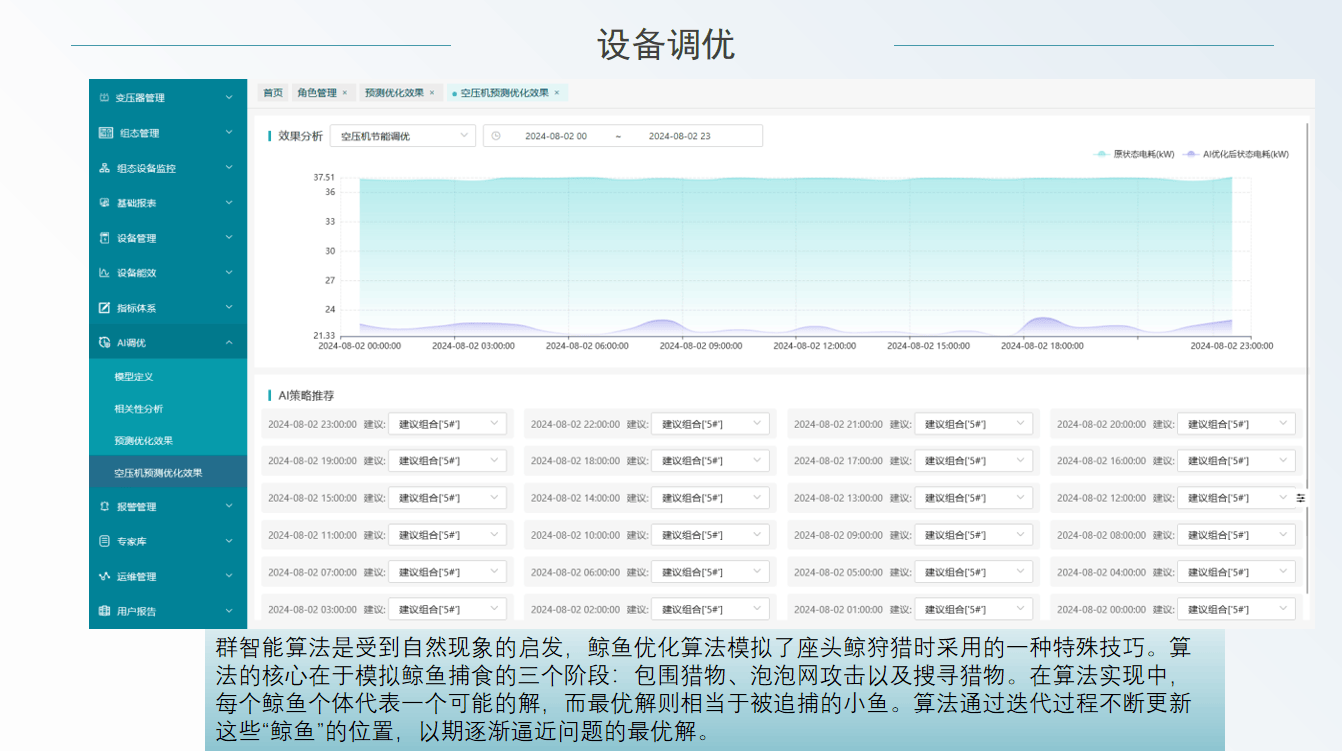Click the 变压器管理 sidebar icon
Screen dimensions: 1342x751
click(x=105, y=98)
